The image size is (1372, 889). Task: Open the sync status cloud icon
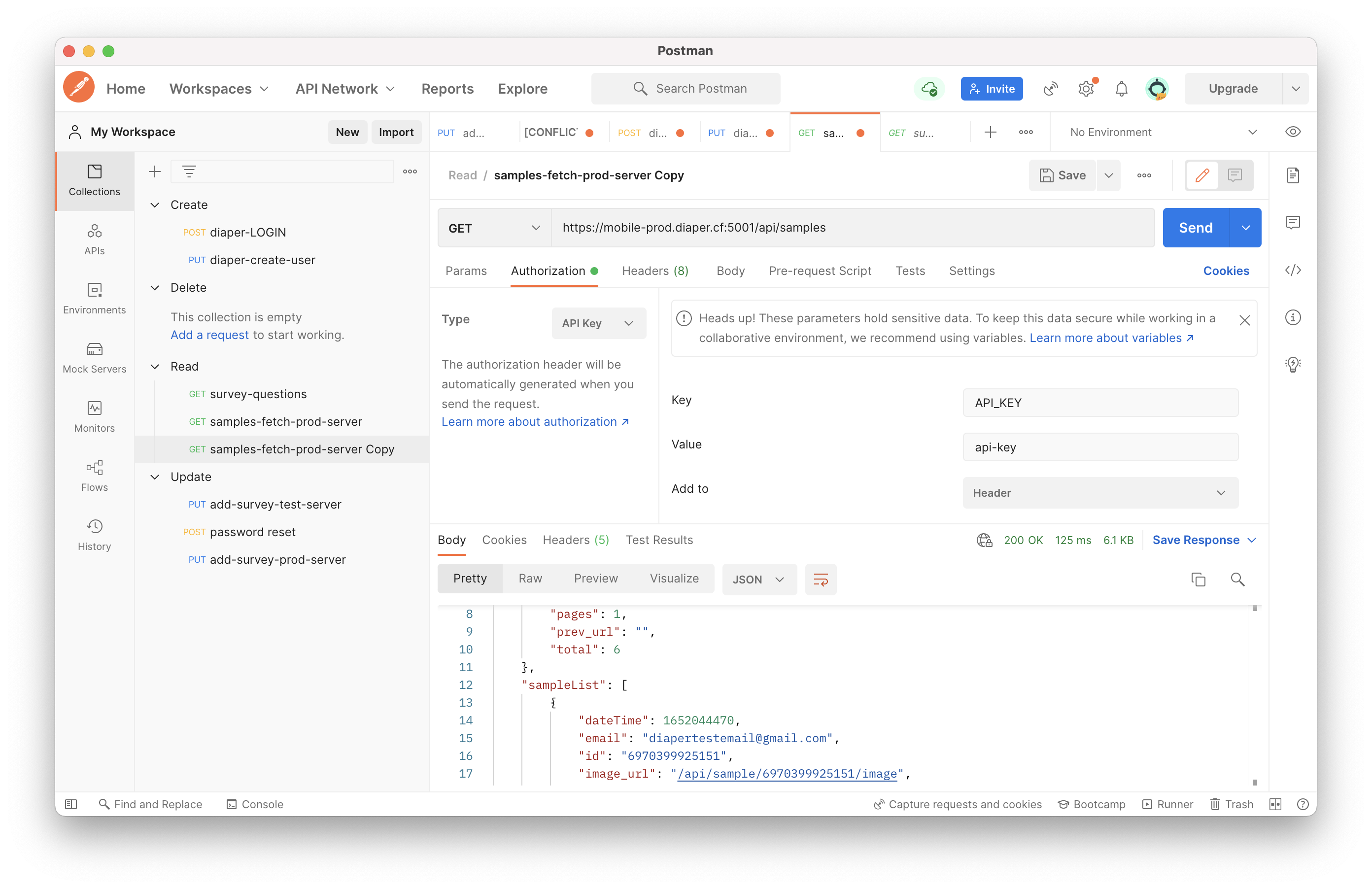(929, 89)
